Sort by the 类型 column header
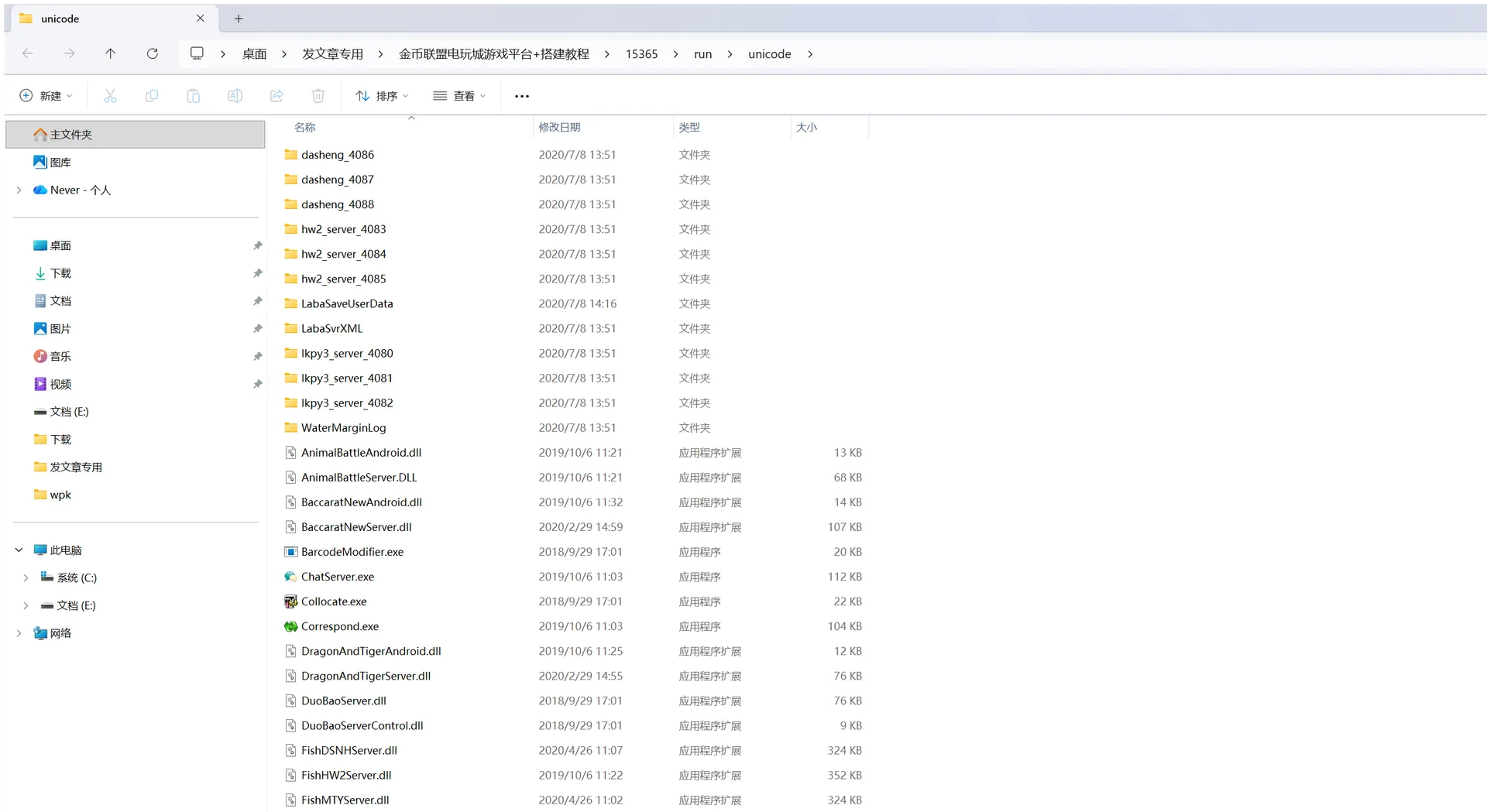The height and width of the screenshot is (812, 1487). 689,127
